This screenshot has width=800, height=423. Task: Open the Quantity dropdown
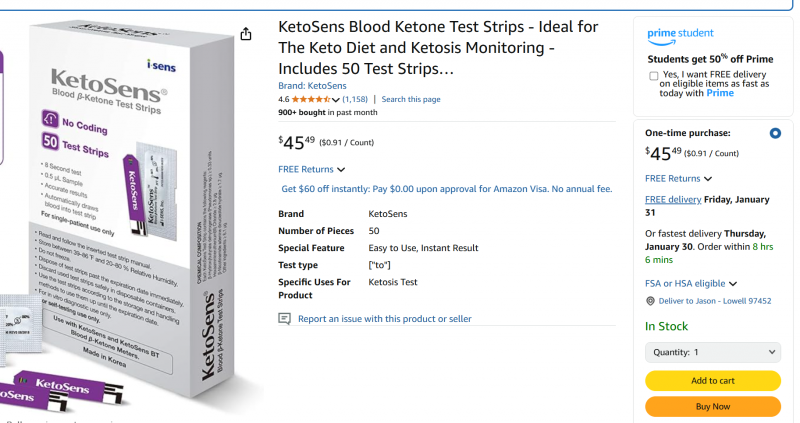click(712, 352)
